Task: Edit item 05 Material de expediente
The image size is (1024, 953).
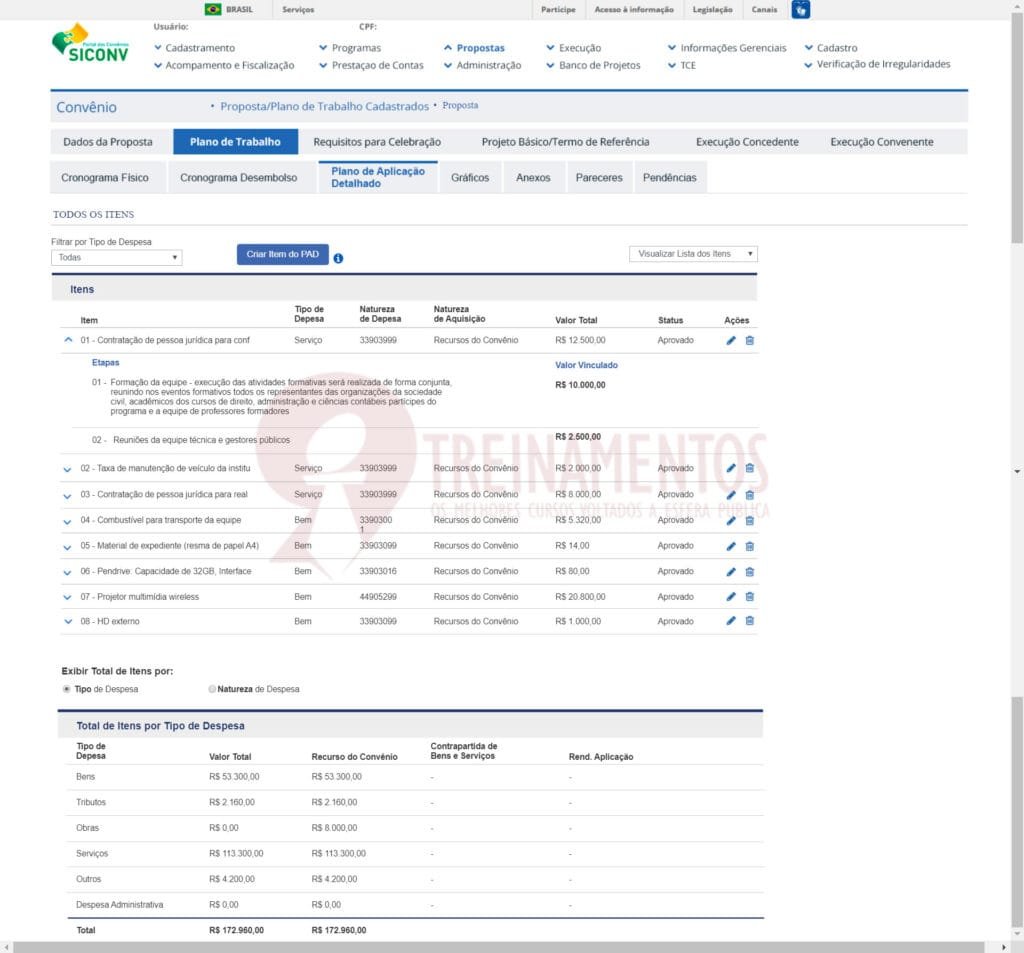Action: (731, 546)
